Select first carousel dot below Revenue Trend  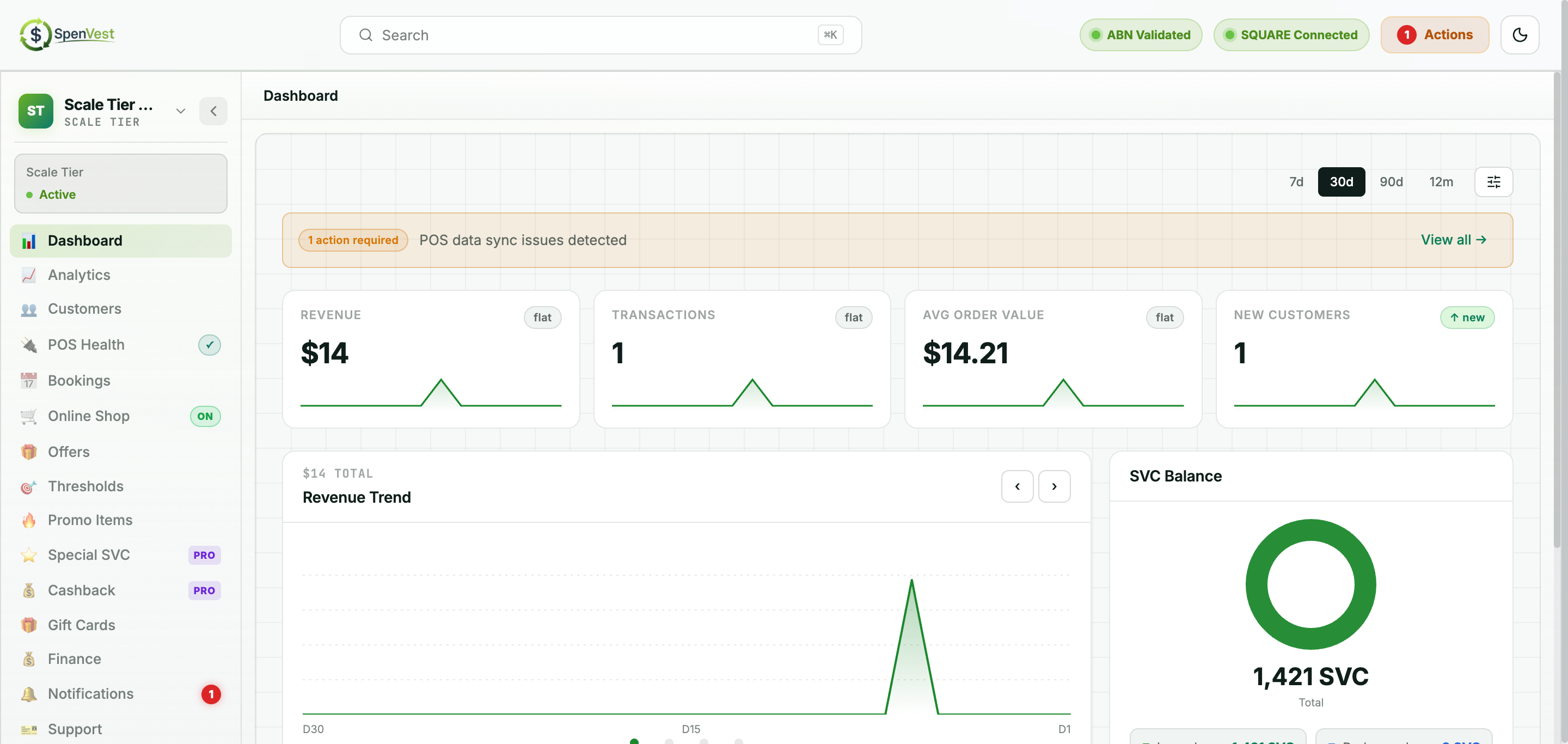point(634,741)
